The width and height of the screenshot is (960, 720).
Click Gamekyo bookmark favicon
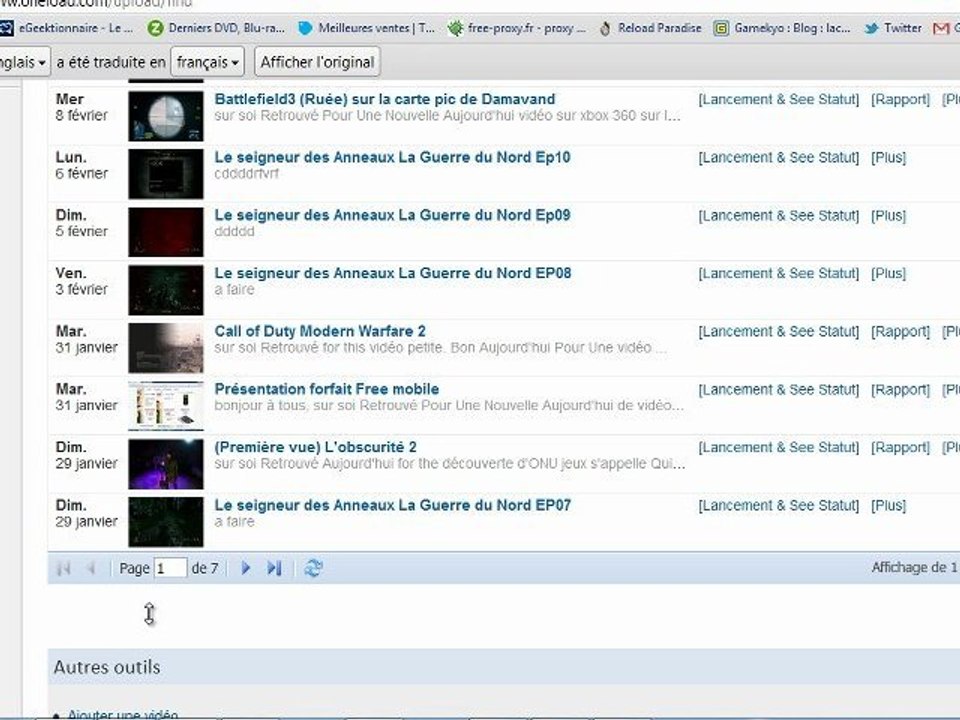click(721, 28)
